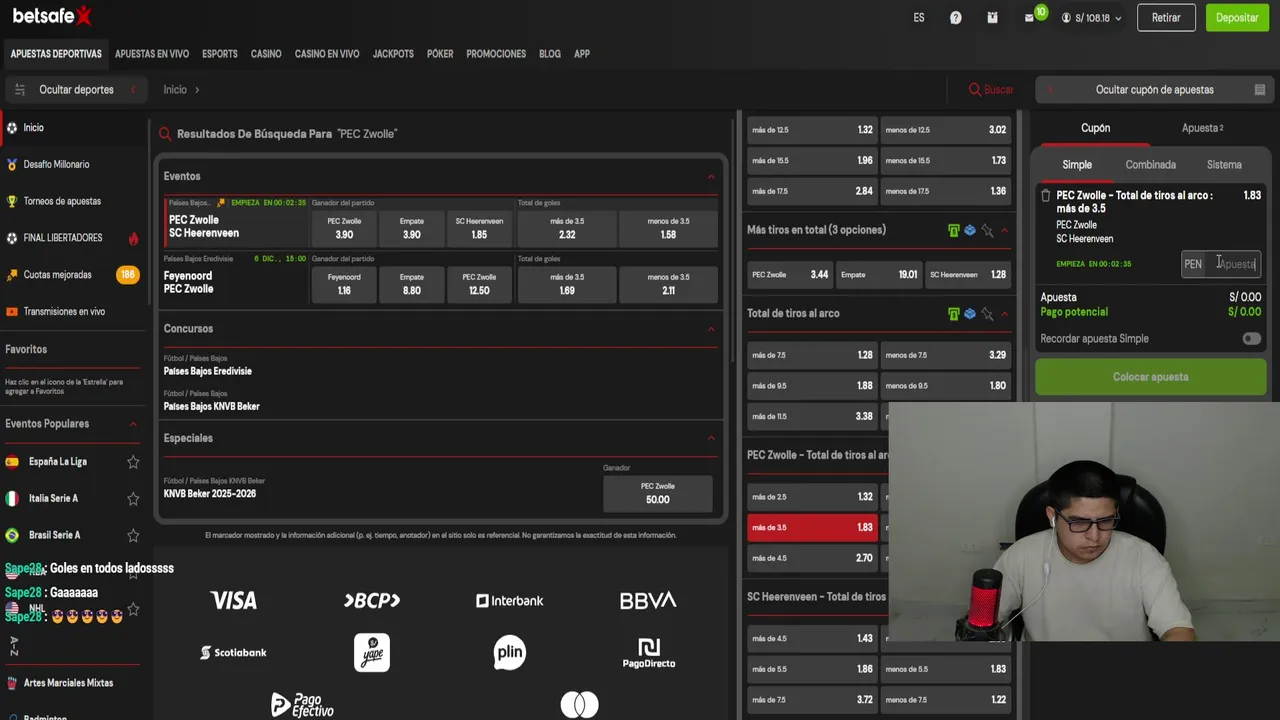Collapse Eventos Populares list
The image size is (1280, 720).
pos(133,424)
